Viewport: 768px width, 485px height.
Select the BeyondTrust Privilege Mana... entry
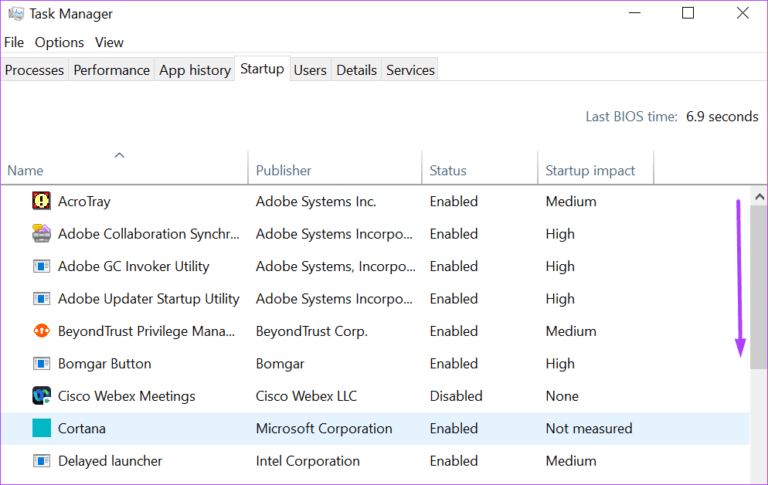click(146, 331)
